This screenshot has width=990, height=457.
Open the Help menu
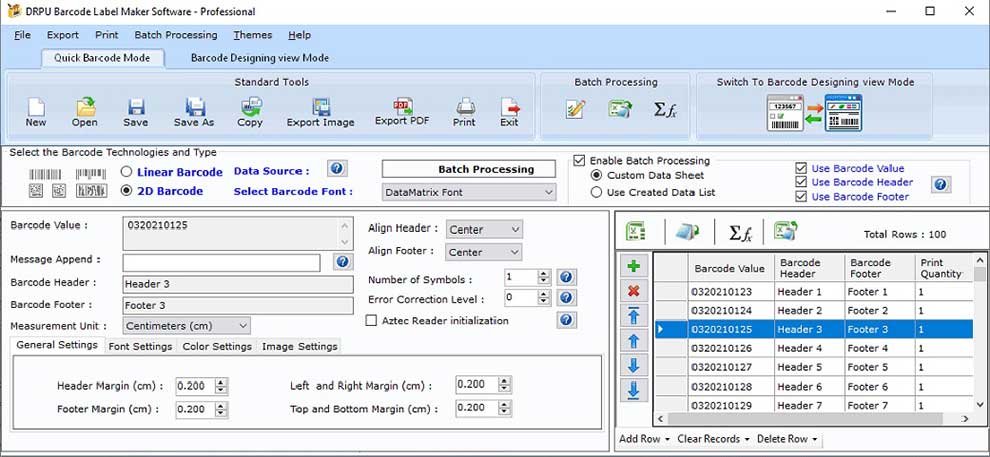pyautogui.click(x=299, y=35)
